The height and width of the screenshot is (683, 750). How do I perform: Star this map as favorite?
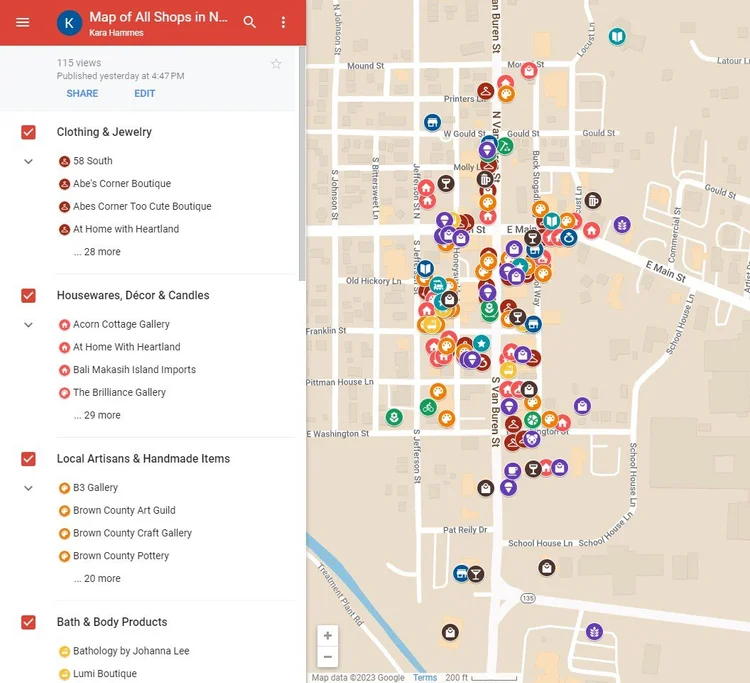(x=276, y=64)
